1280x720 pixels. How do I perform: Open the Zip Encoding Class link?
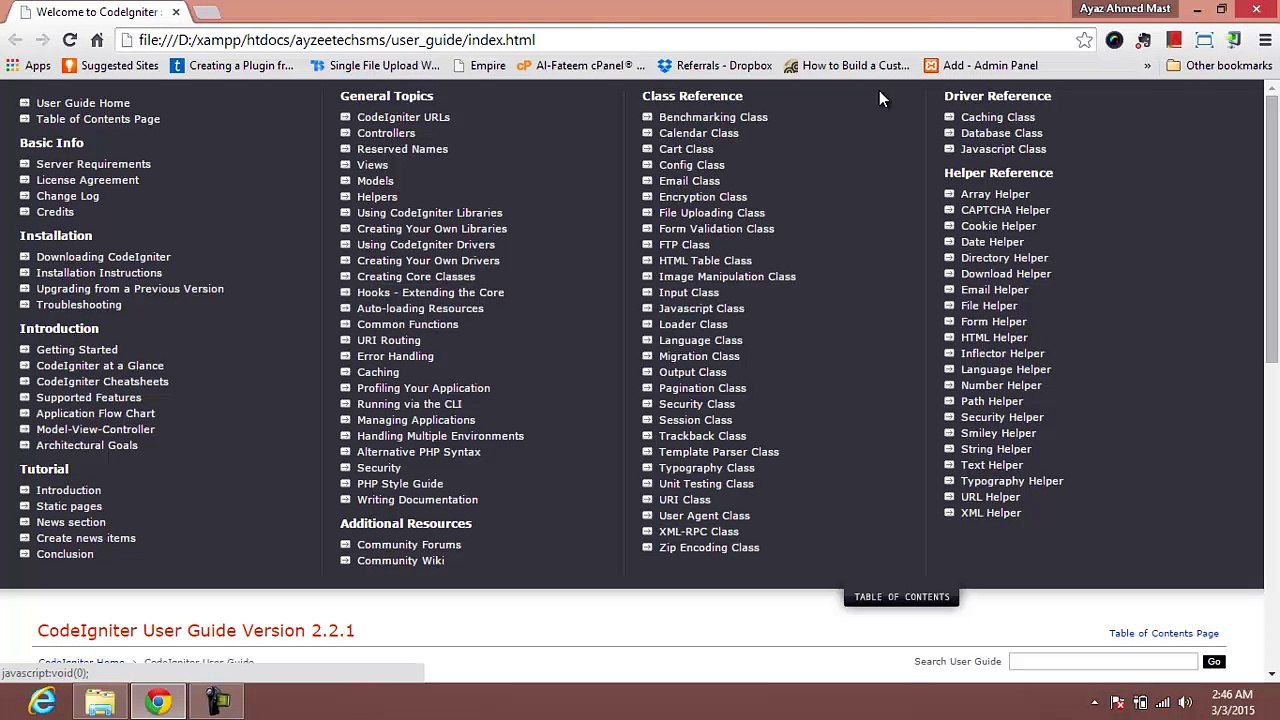709,548
